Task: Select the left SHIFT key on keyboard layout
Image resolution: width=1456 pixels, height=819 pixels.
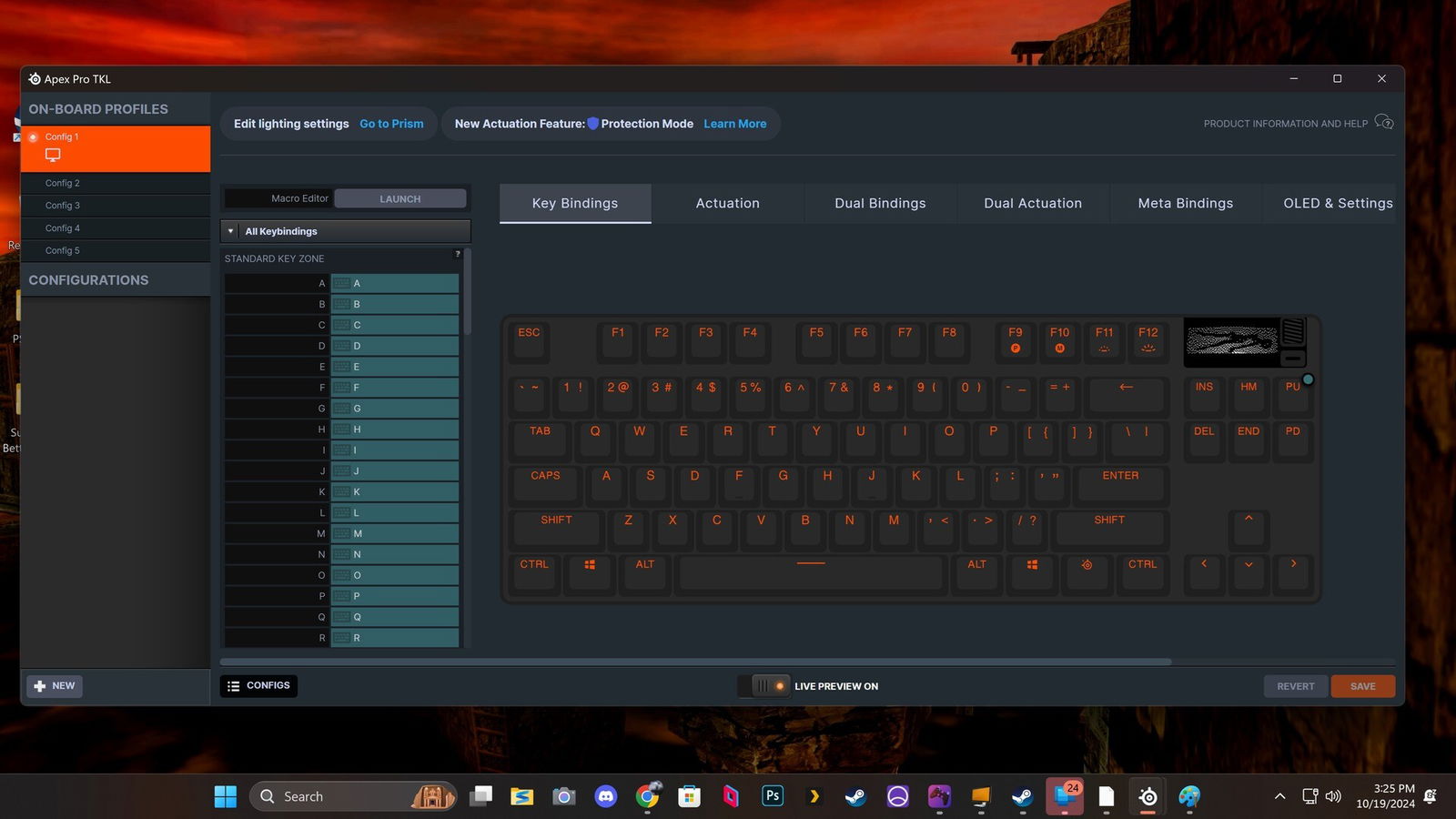Action: click(556, 528)
